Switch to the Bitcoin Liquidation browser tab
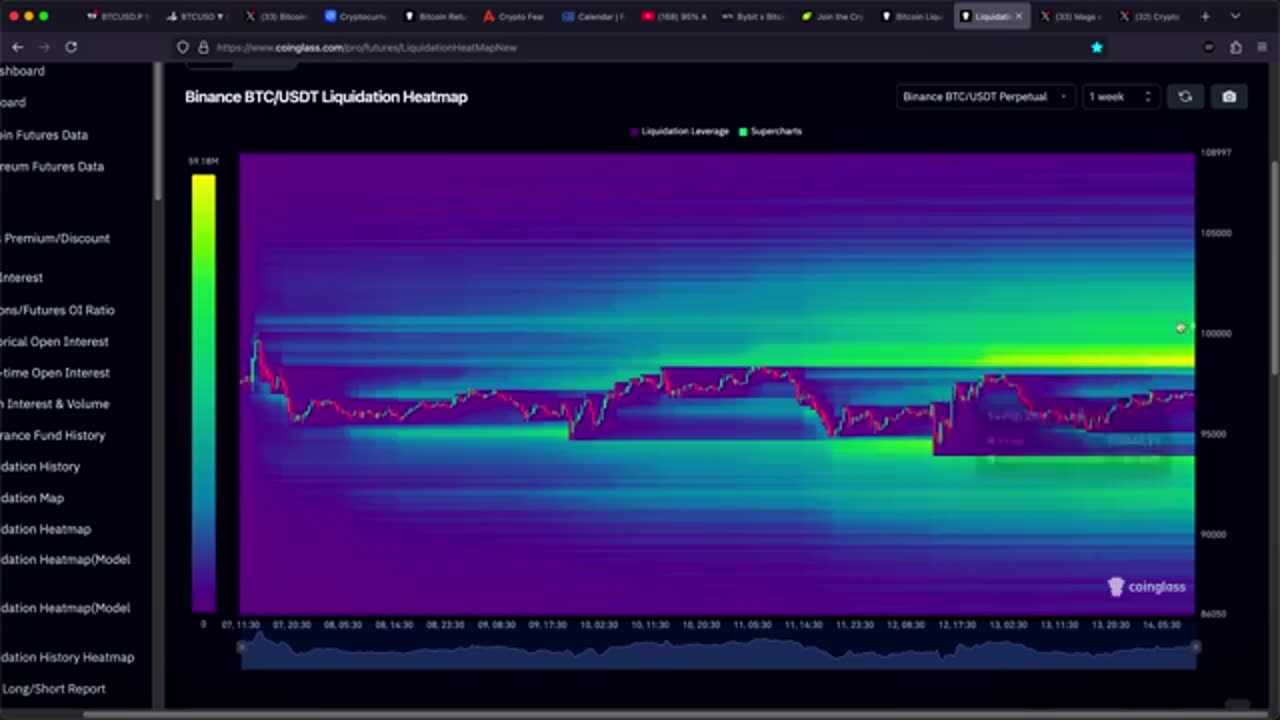 tap(914, 16)
